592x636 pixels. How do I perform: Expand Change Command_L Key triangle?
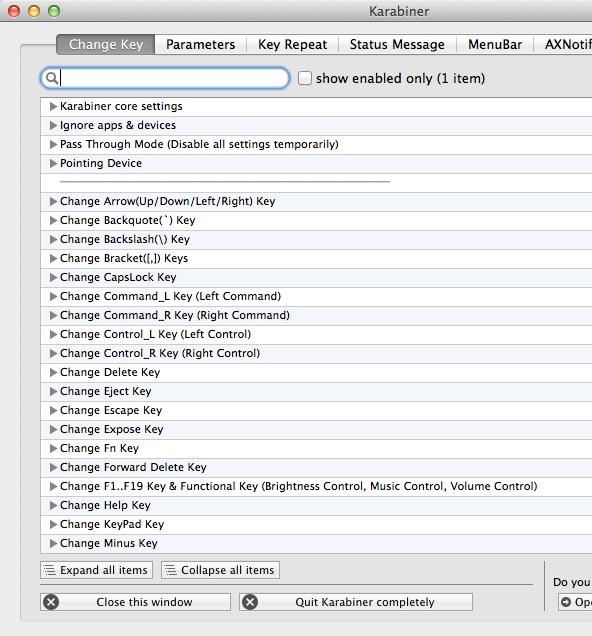(x=53, y=297)
